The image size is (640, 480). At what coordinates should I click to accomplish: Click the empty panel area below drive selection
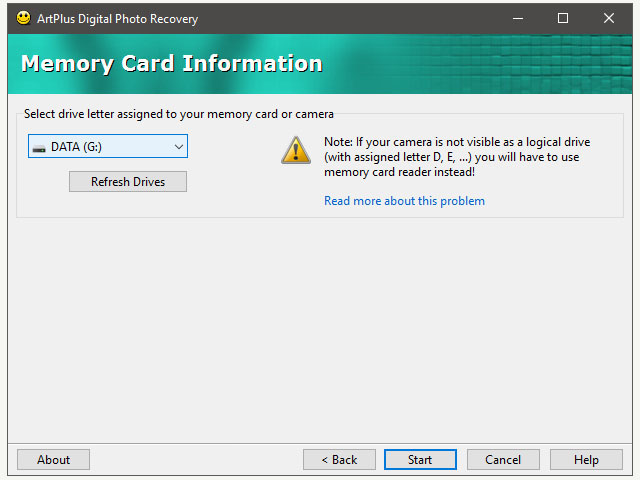320,330
